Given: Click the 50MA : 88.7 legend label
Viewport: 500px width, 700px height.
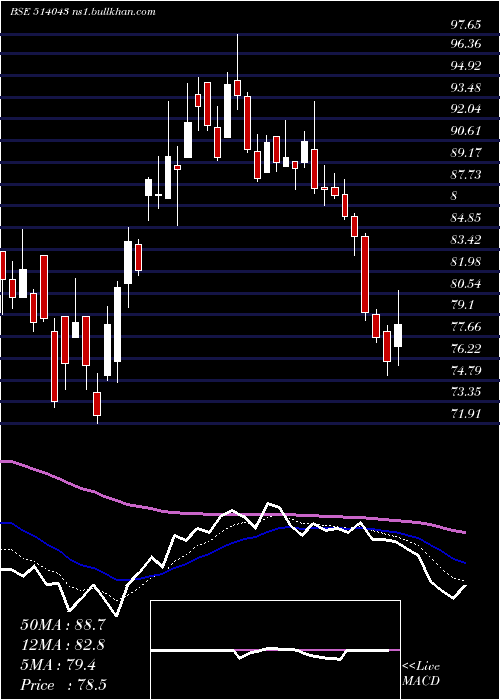Looking at the screenshot, I should pos(63,625).
